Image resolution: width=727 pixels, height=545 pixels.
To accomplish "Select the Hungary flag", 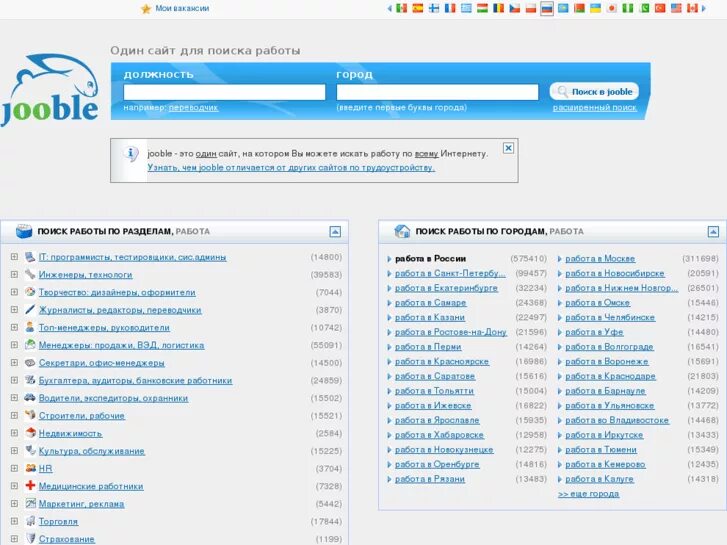I will click(x=482, y=8).
